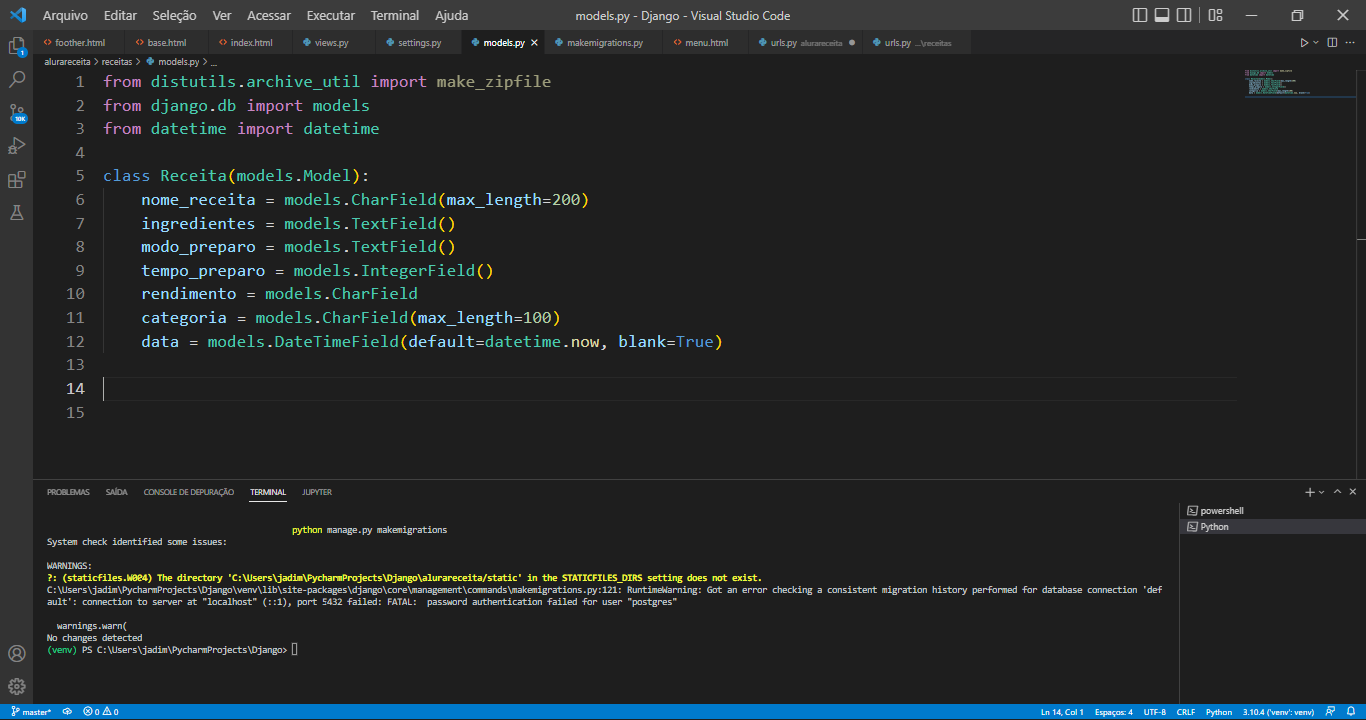Click the editor minimap overview
Image resolution: width=1366 pixels, height=720 pixels.
tap(1300, 84)
